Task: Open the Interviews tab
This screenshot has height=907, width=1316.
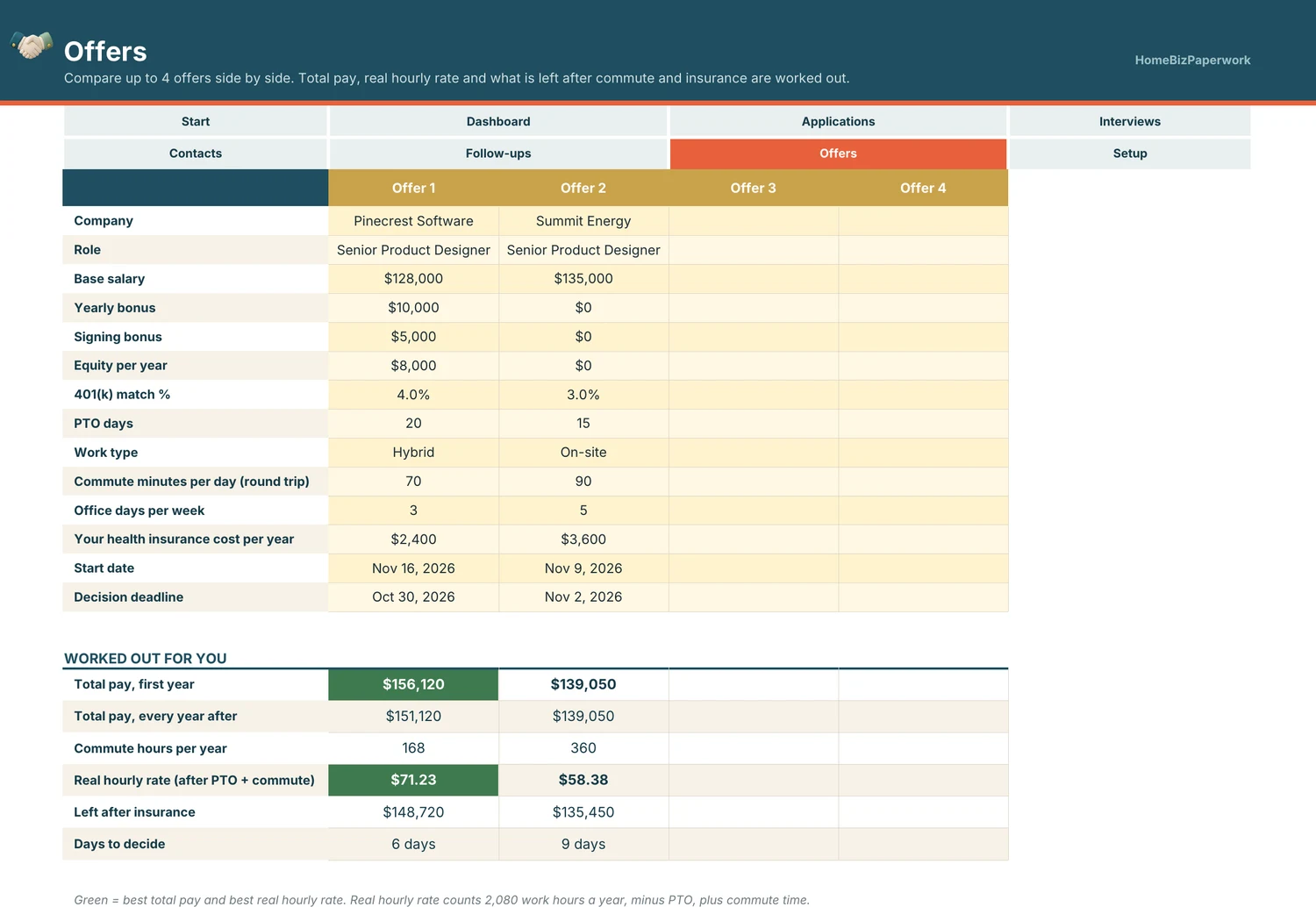Action: (1130, 121)
